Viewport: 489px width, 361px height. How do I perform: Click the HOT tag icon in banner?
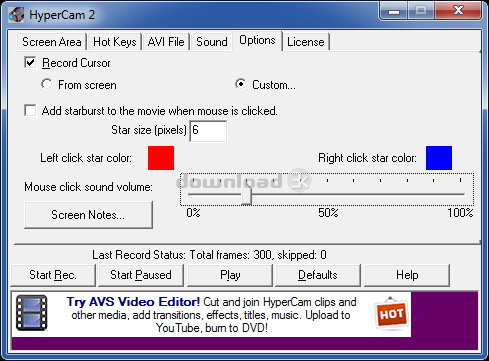(x=391, y=313)
